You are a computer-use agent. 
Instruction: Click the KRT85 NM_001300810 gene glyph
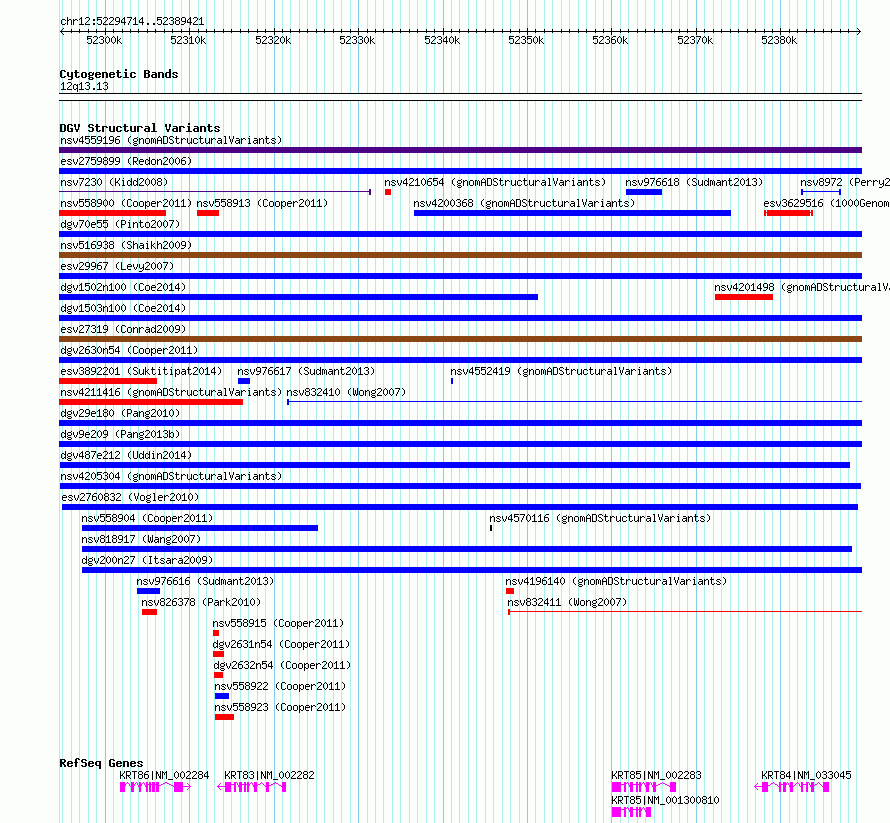(x=631, y=812)
